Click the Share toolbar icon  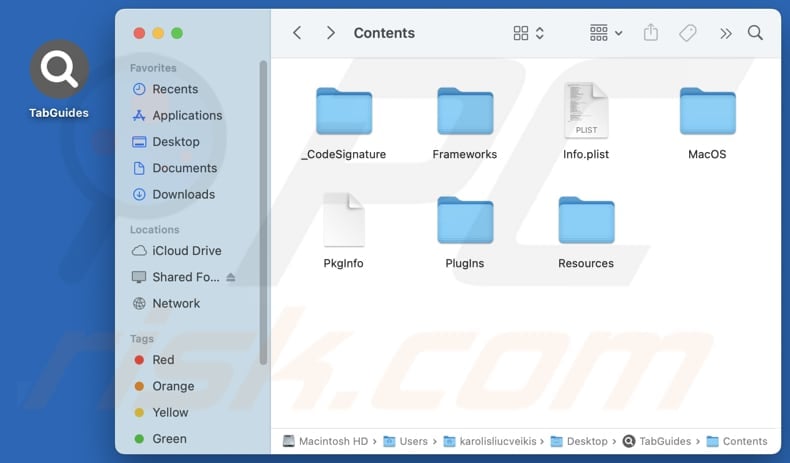[650, 33]
